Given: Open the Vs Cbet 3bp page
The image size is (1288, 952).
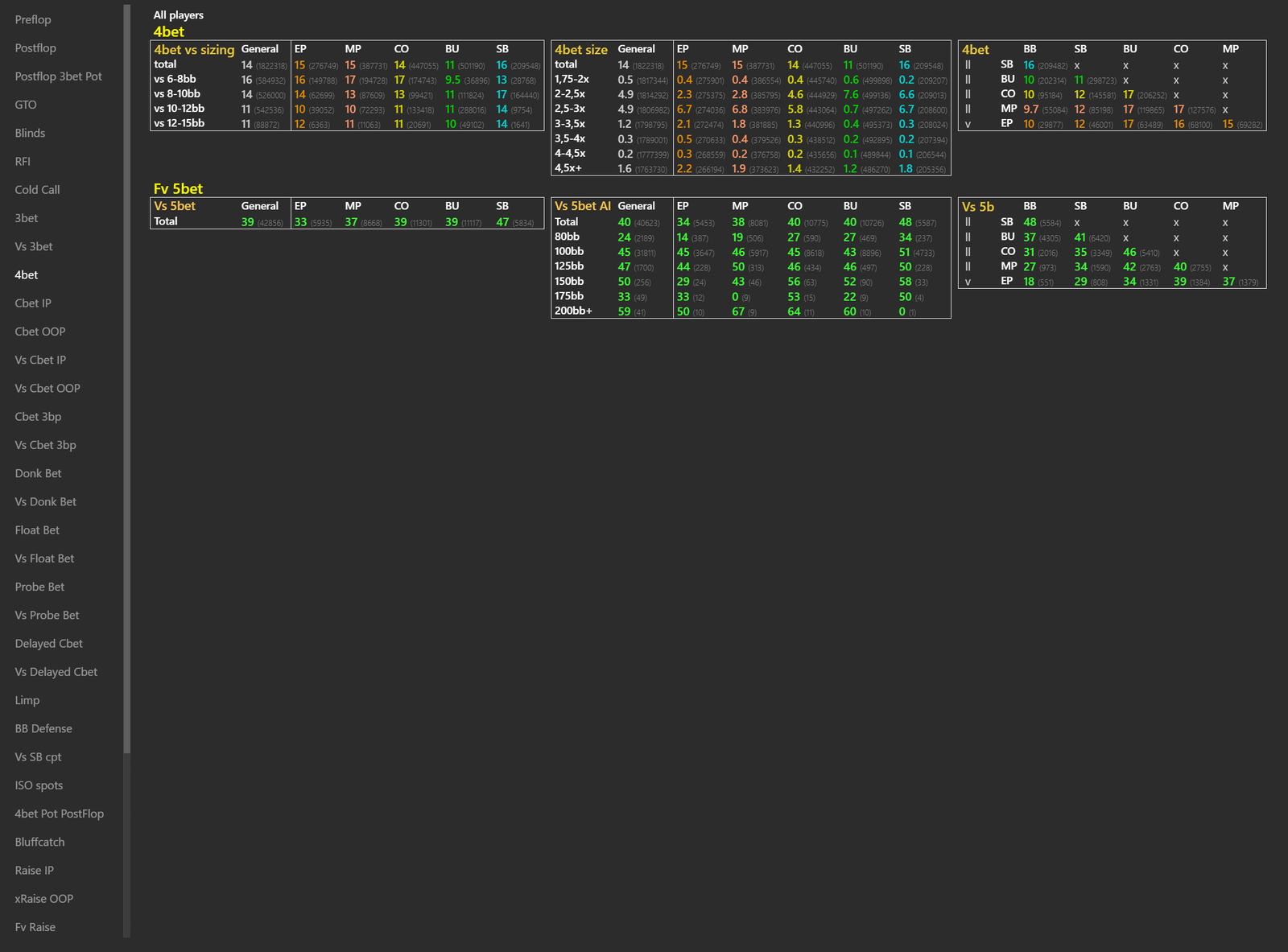Looking at the screenshot, I should (x=45, y=445).
